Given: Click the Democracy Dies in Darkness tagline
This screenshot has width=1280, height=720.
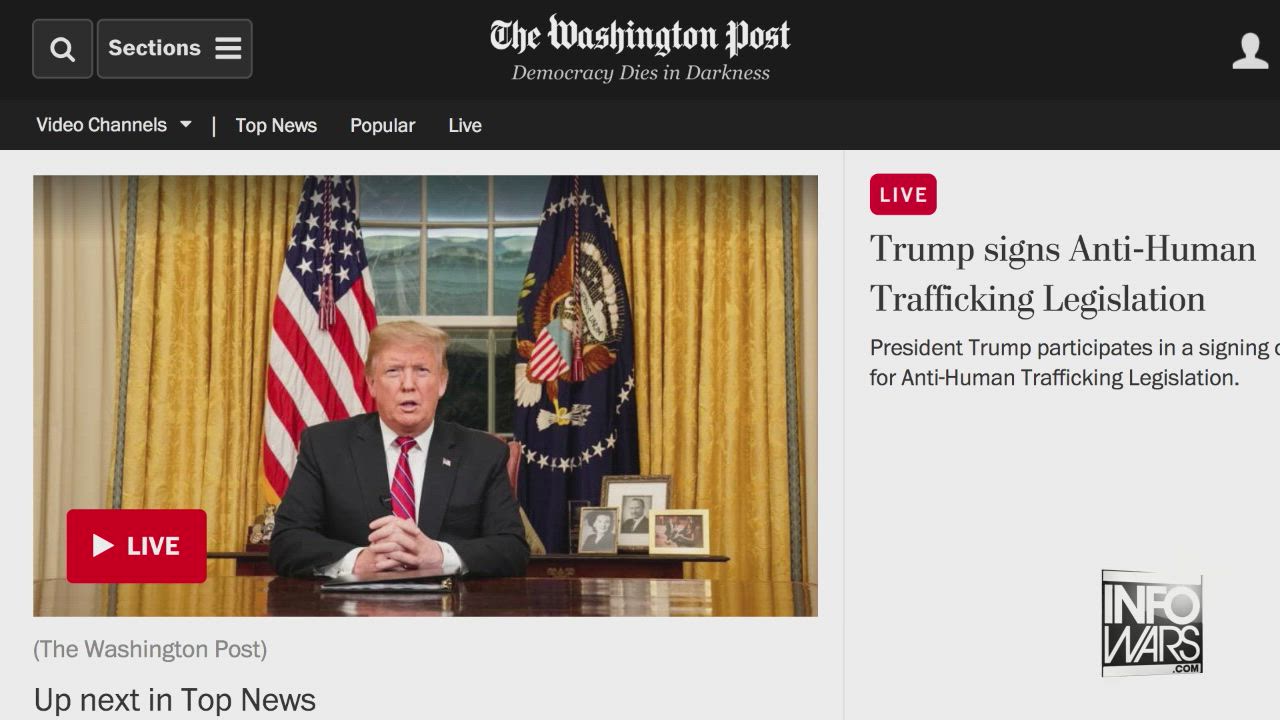Looking at the screenshot, I should (641, 73).
